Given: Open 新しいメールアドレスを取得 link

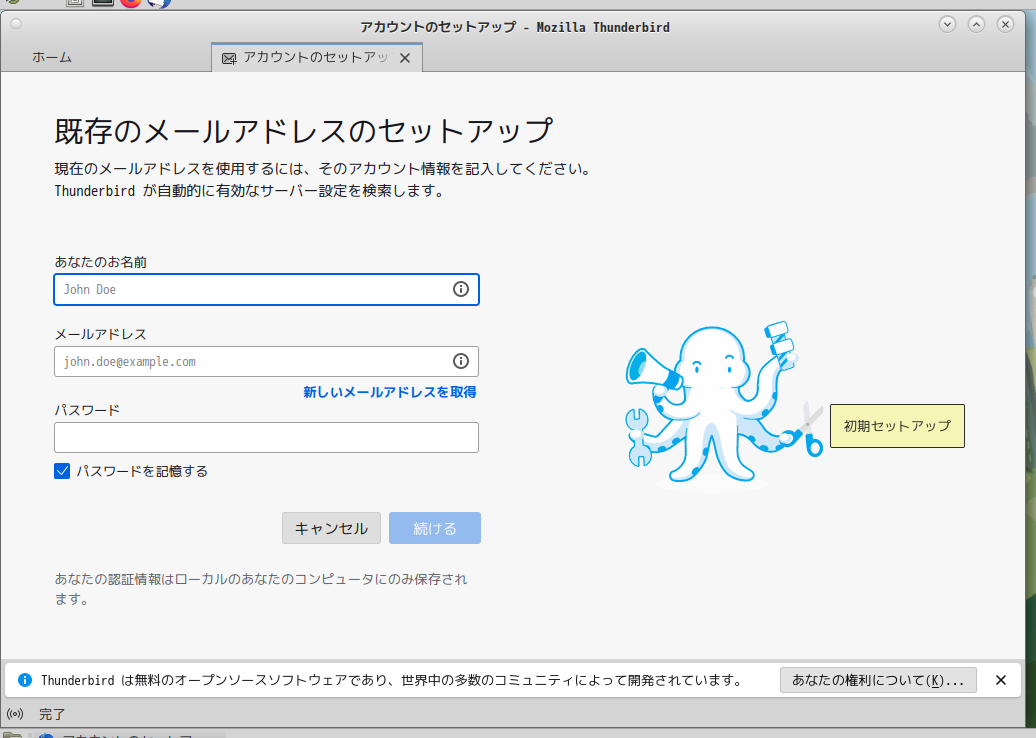Looking at the screenshot, I should tap(390, 392).
